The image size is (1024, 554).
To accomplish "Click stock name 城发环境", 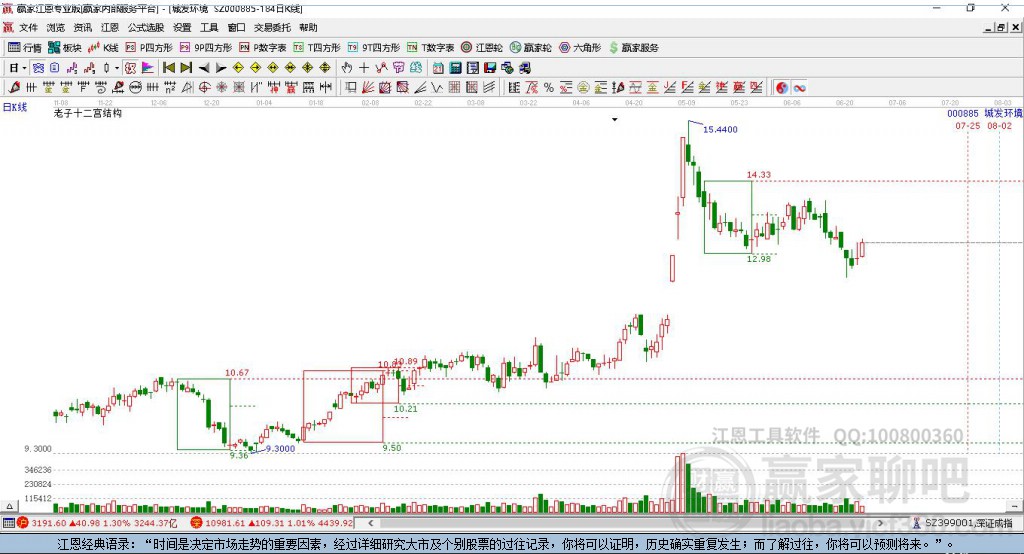I will pos(1003,114).
